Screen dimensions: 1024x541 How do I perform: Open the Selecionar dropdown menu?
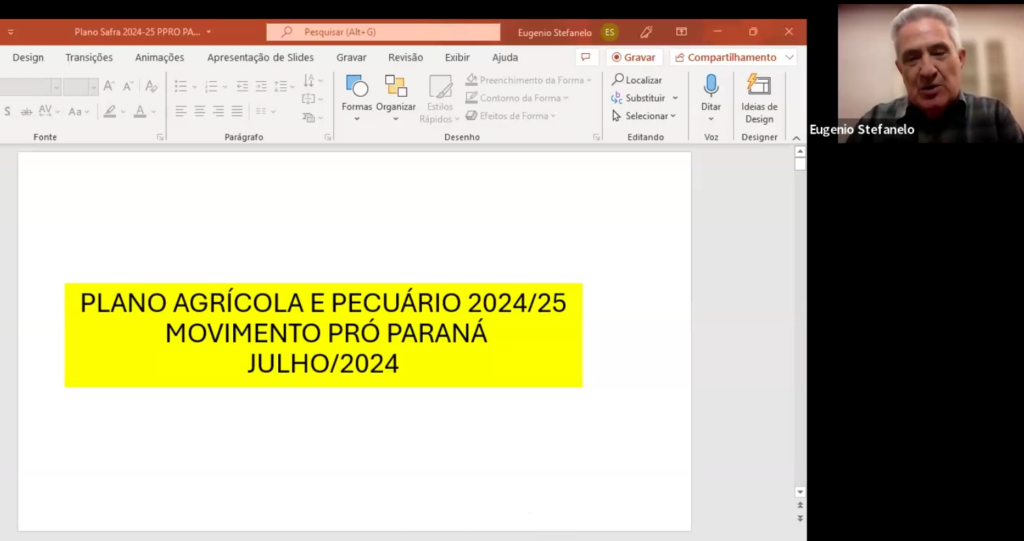645,116
